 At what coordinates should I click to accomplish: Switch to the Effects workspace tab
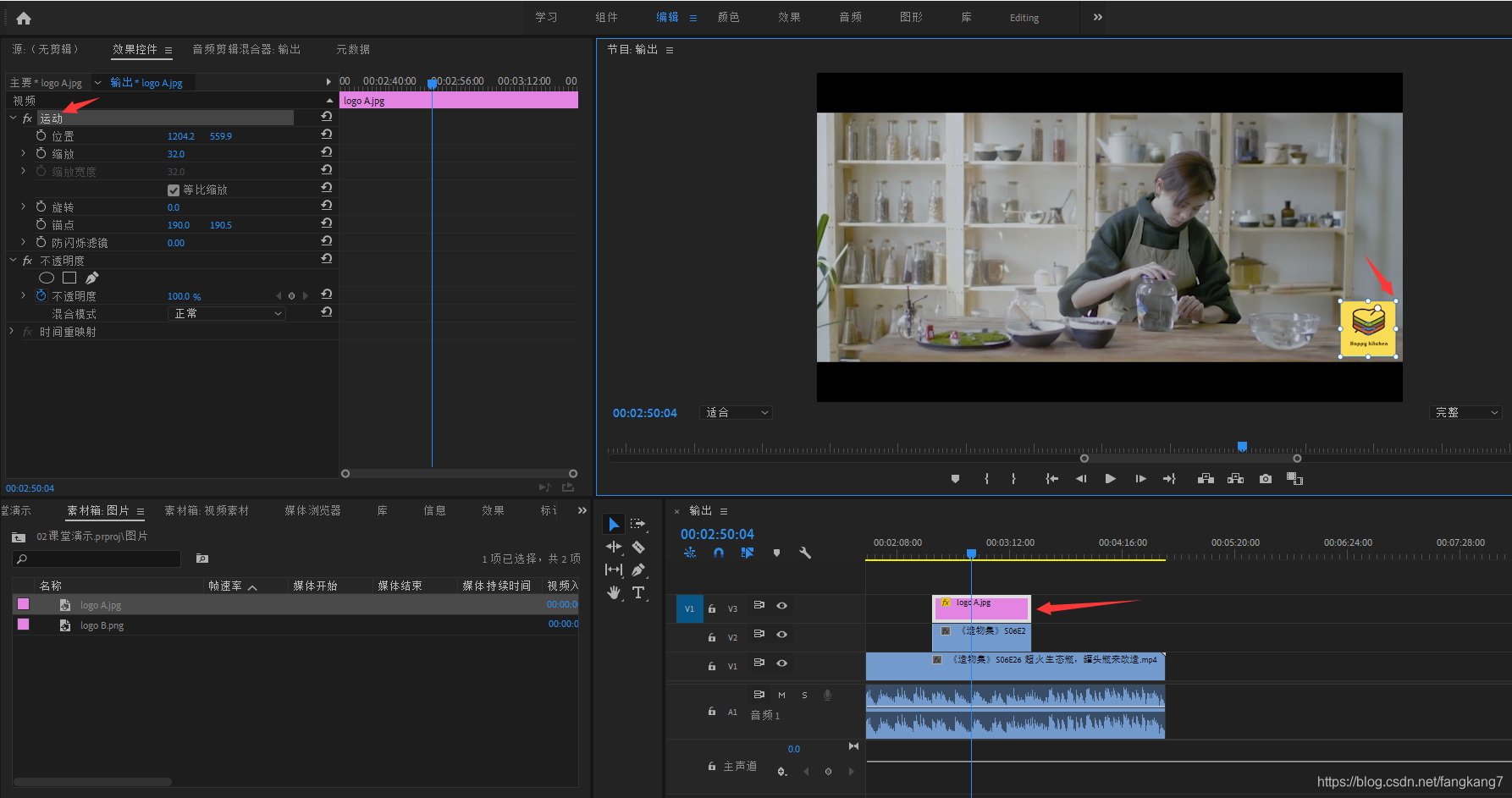789,17
